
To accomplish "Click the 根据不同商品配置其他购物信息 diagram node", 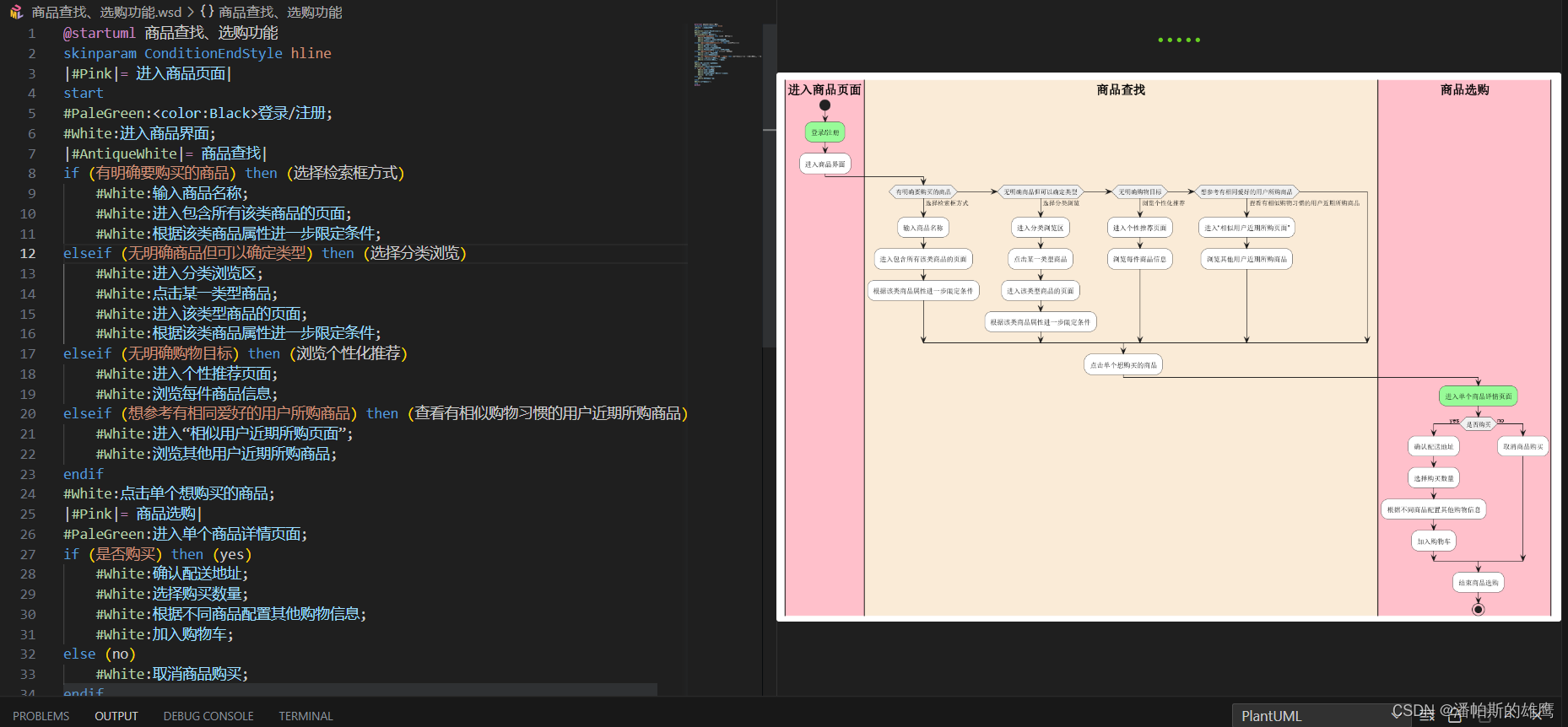I will coord(1434,509).
